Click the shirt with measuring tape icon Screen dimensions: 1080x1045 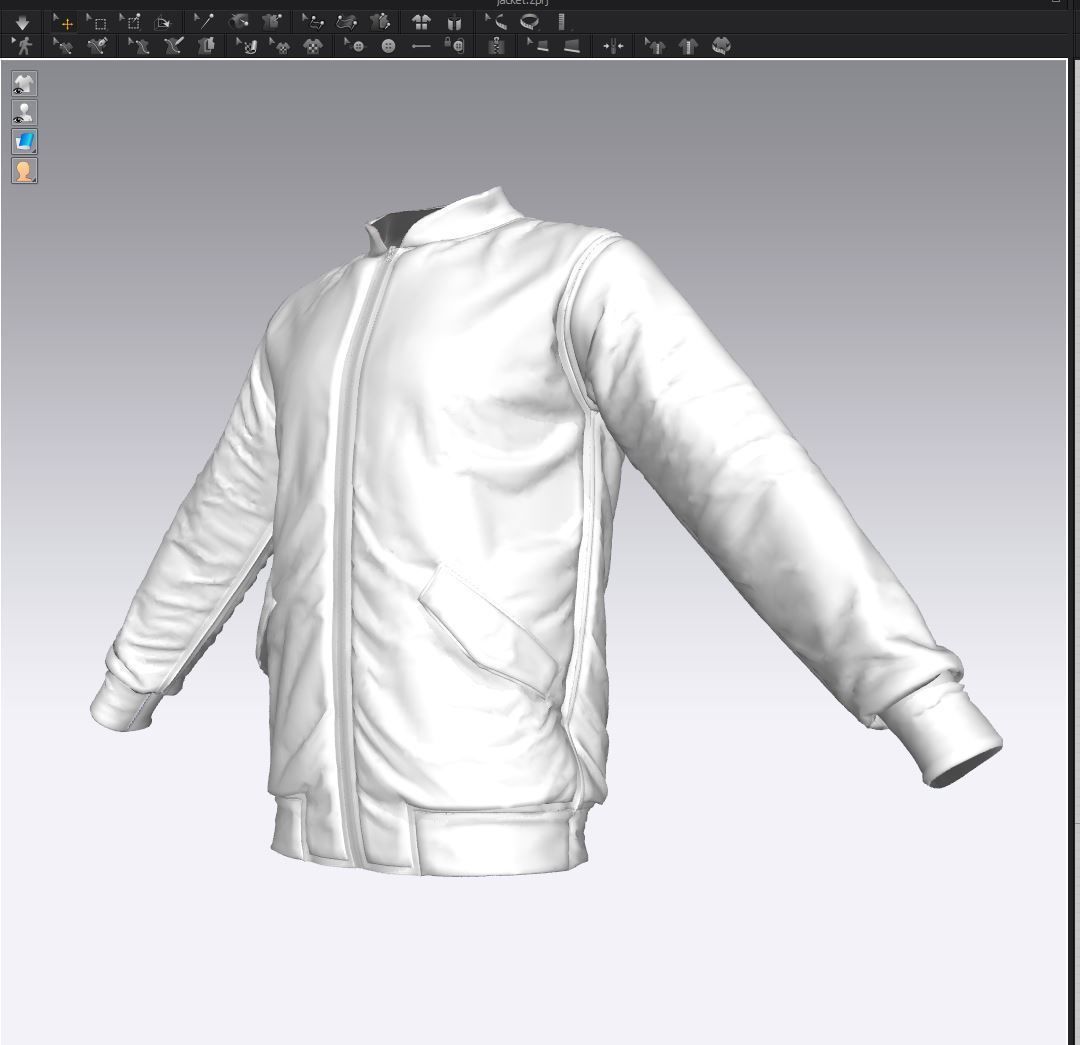(x=721, y=46)
